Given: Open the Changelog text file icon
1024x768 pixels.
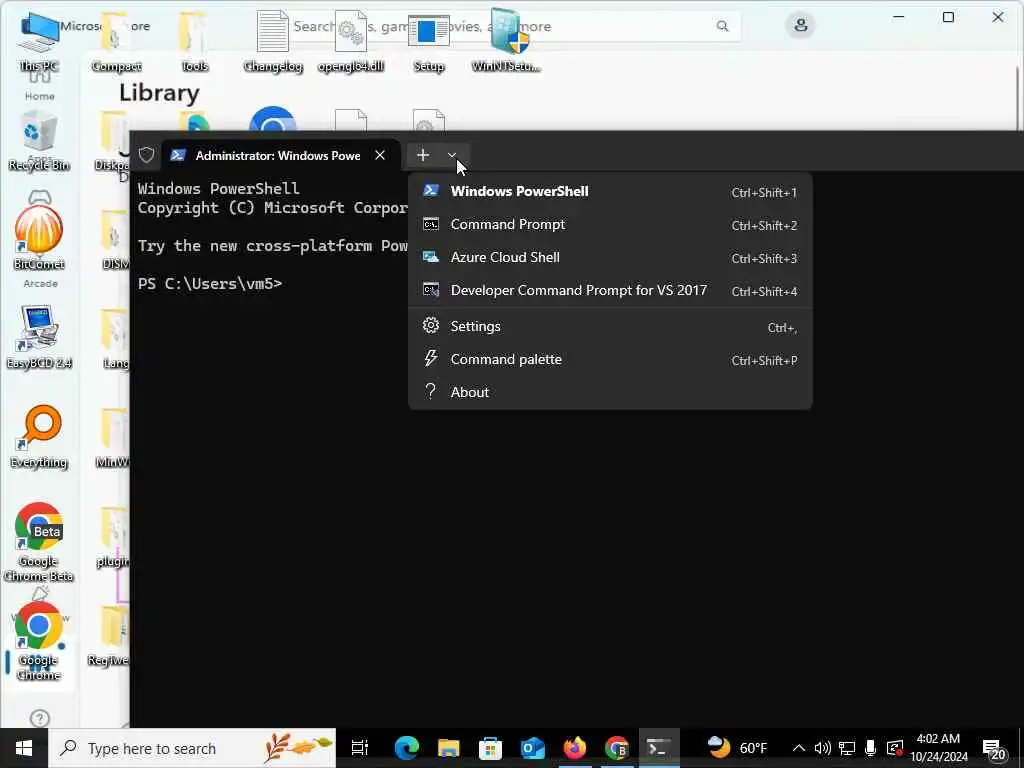Looking at the screenshot, I should (273, 42).
